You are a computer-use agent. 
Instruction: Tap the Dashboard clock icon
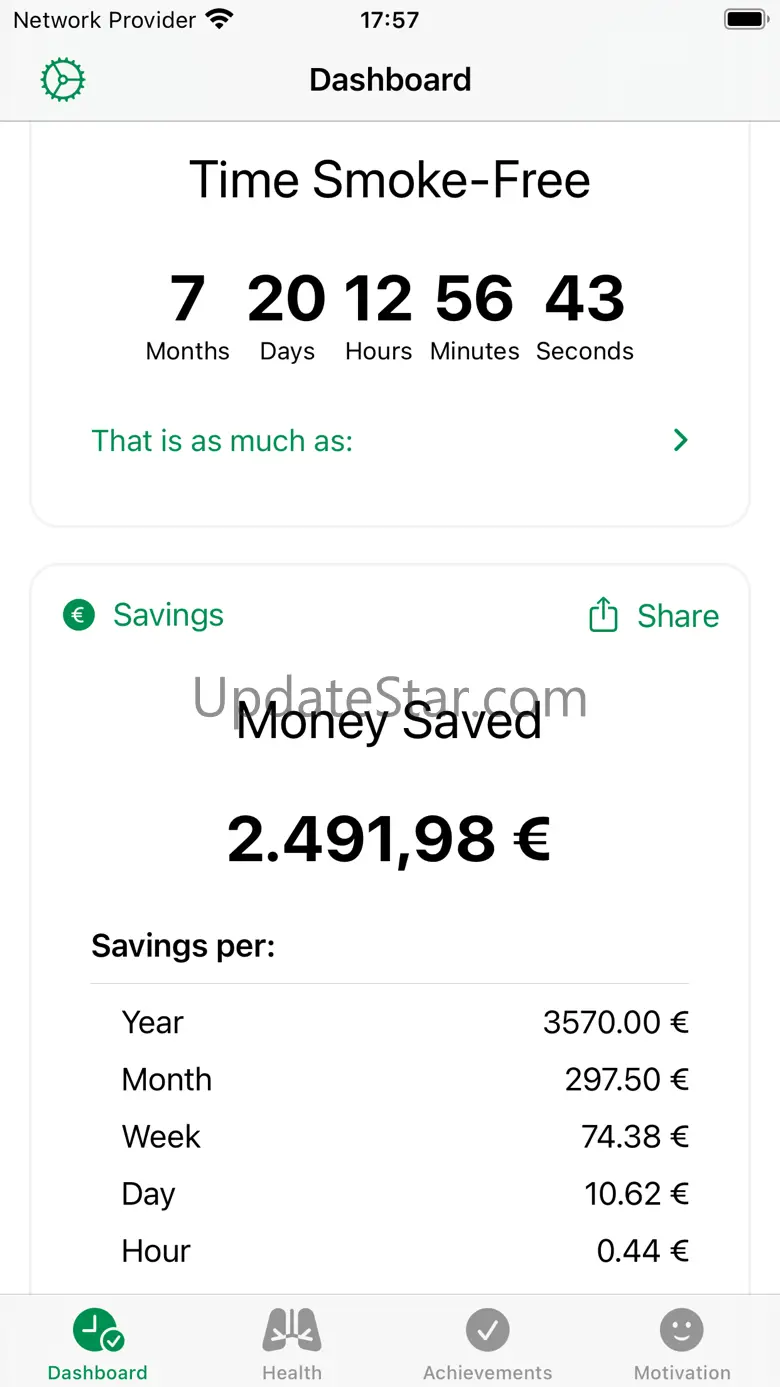pos(97,1331)
